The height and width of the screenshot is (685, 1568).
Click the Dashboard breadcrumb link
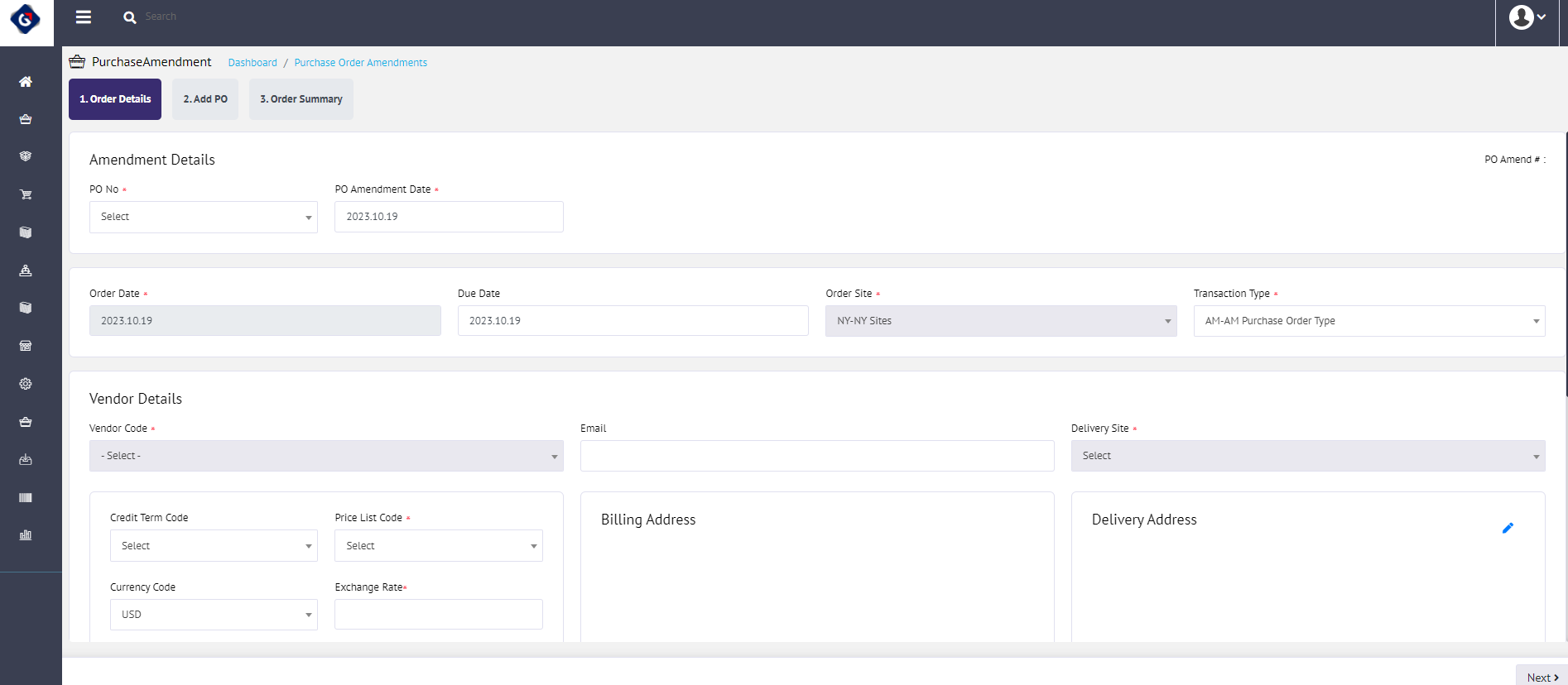(x=253, y=63)
